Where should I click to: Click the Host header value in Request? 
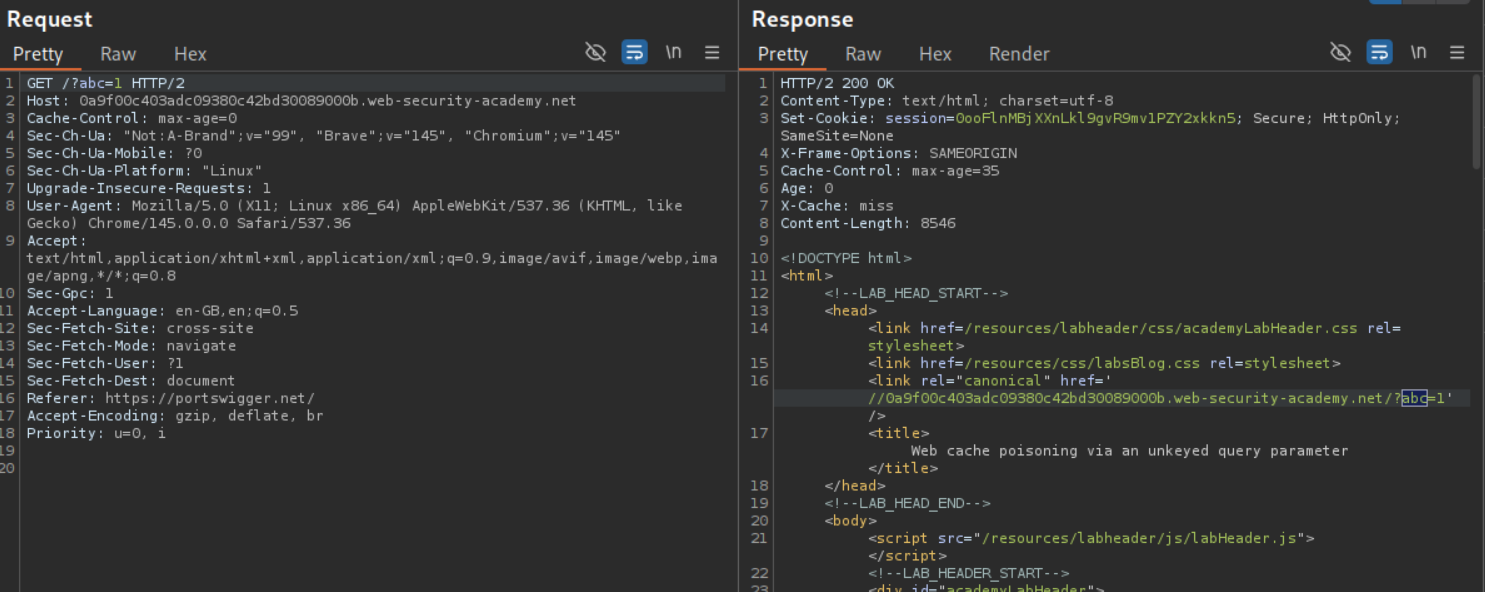[327, 101]
